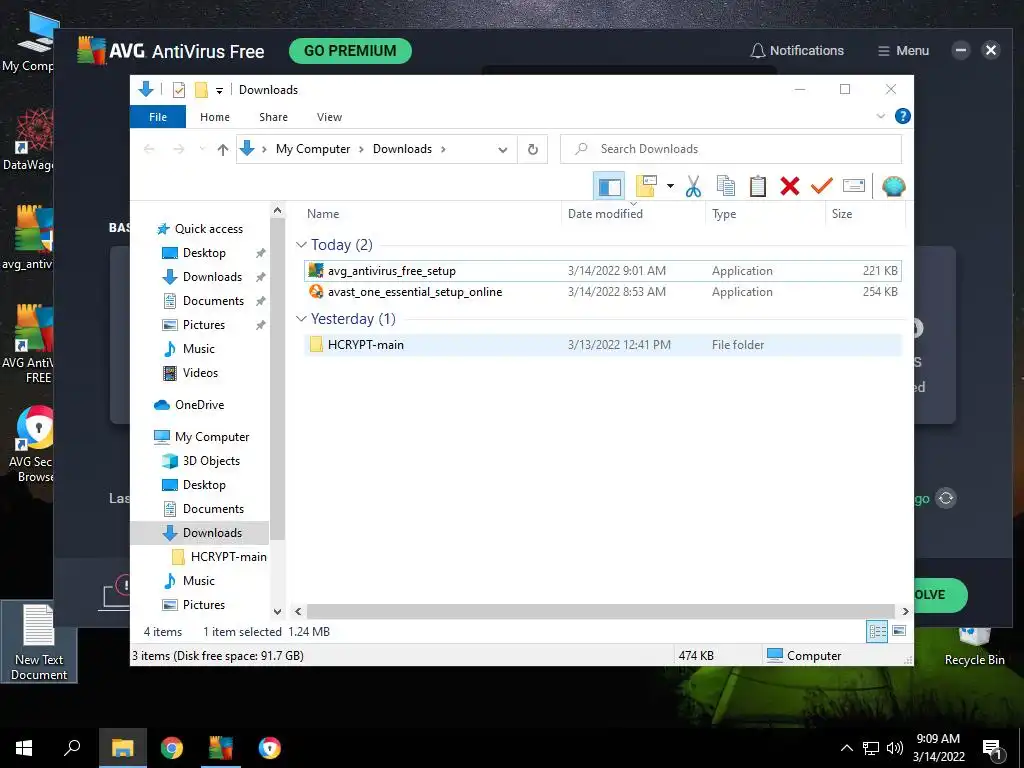This screenshot has height=768, width=1024.
Task: Click the New folder toolbar icon
Action: 646,187
